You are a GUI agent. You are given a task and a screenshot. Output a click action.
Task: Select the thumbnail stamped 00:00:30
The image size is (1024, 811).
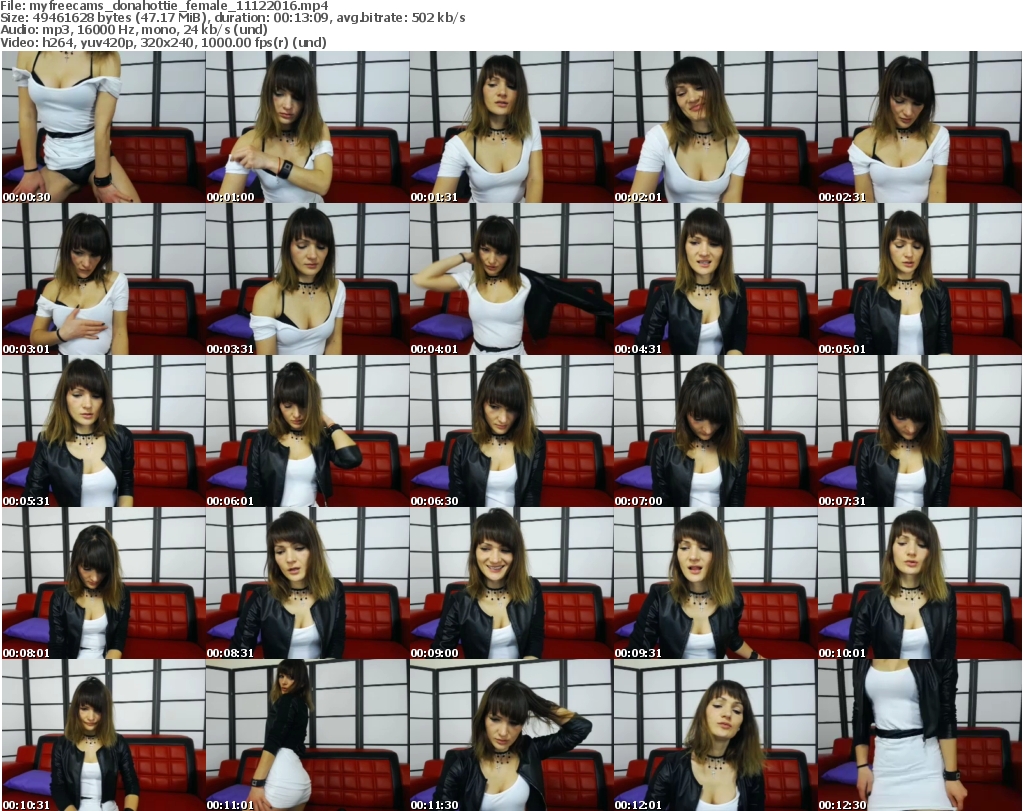(104, 127)
